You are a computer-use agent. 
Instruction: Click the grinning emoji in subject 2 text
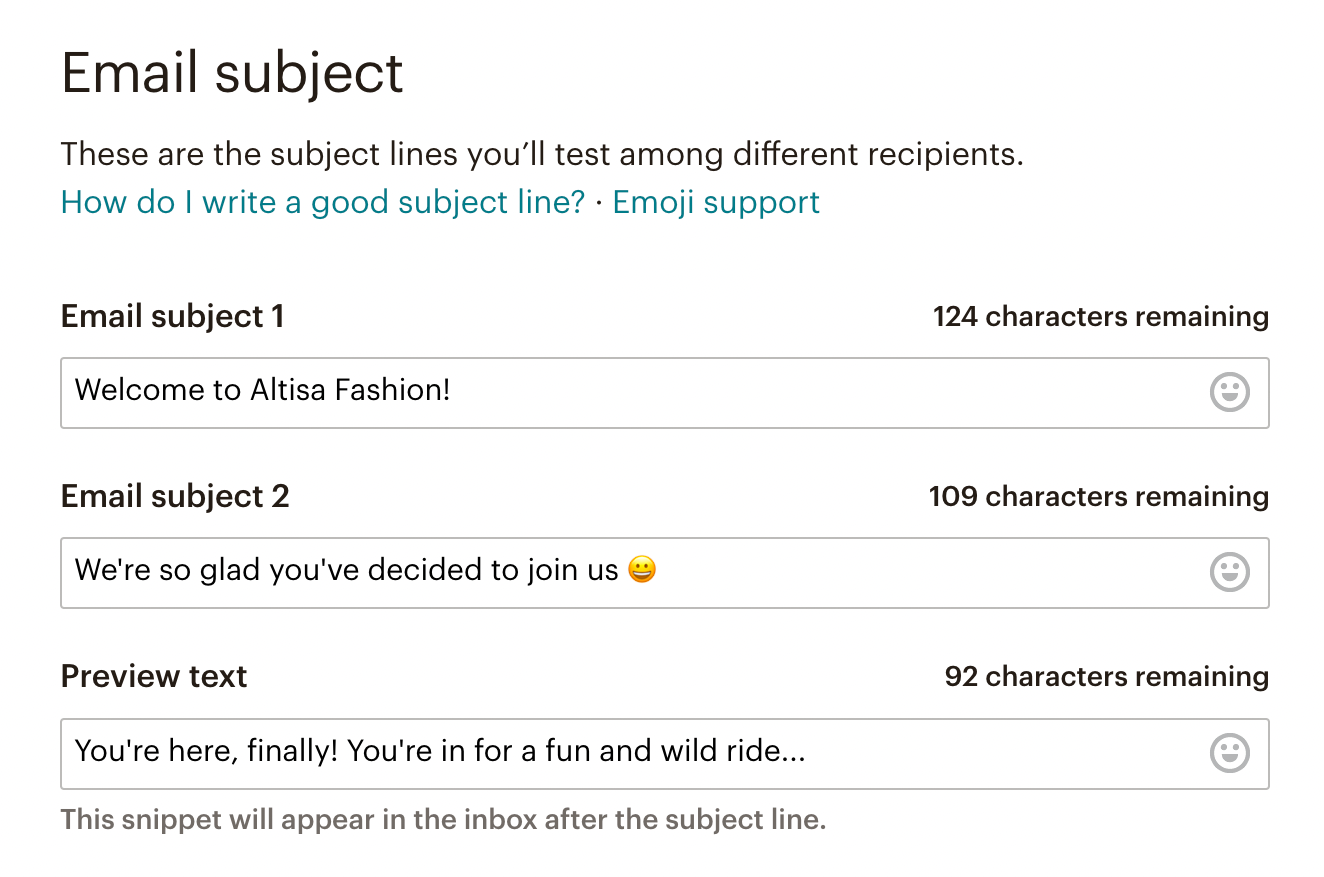point(642,571)
